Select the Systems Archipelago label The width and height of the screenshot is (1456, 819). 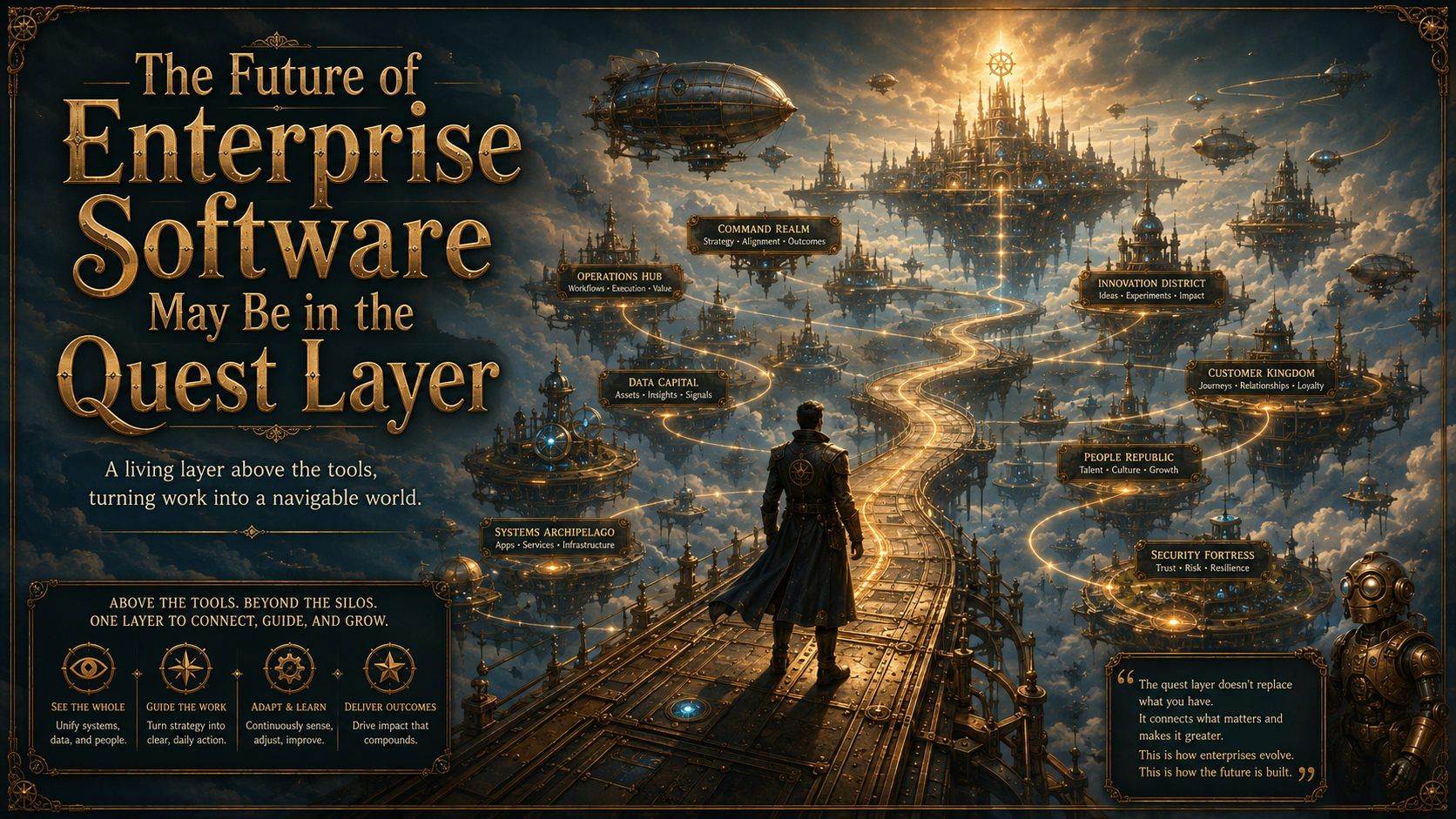point(555,538)
